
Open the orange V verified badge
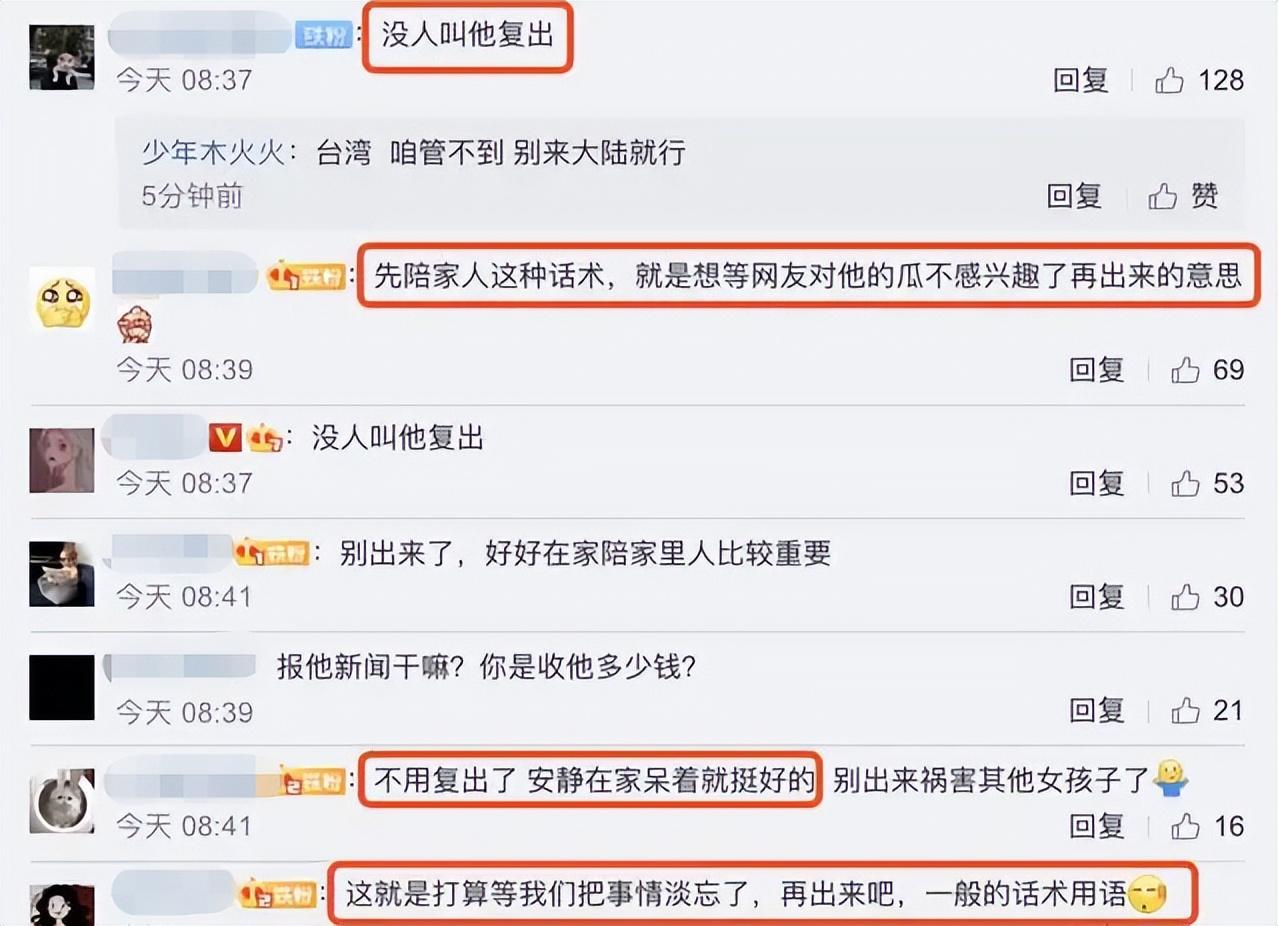[x=225, y=437]
